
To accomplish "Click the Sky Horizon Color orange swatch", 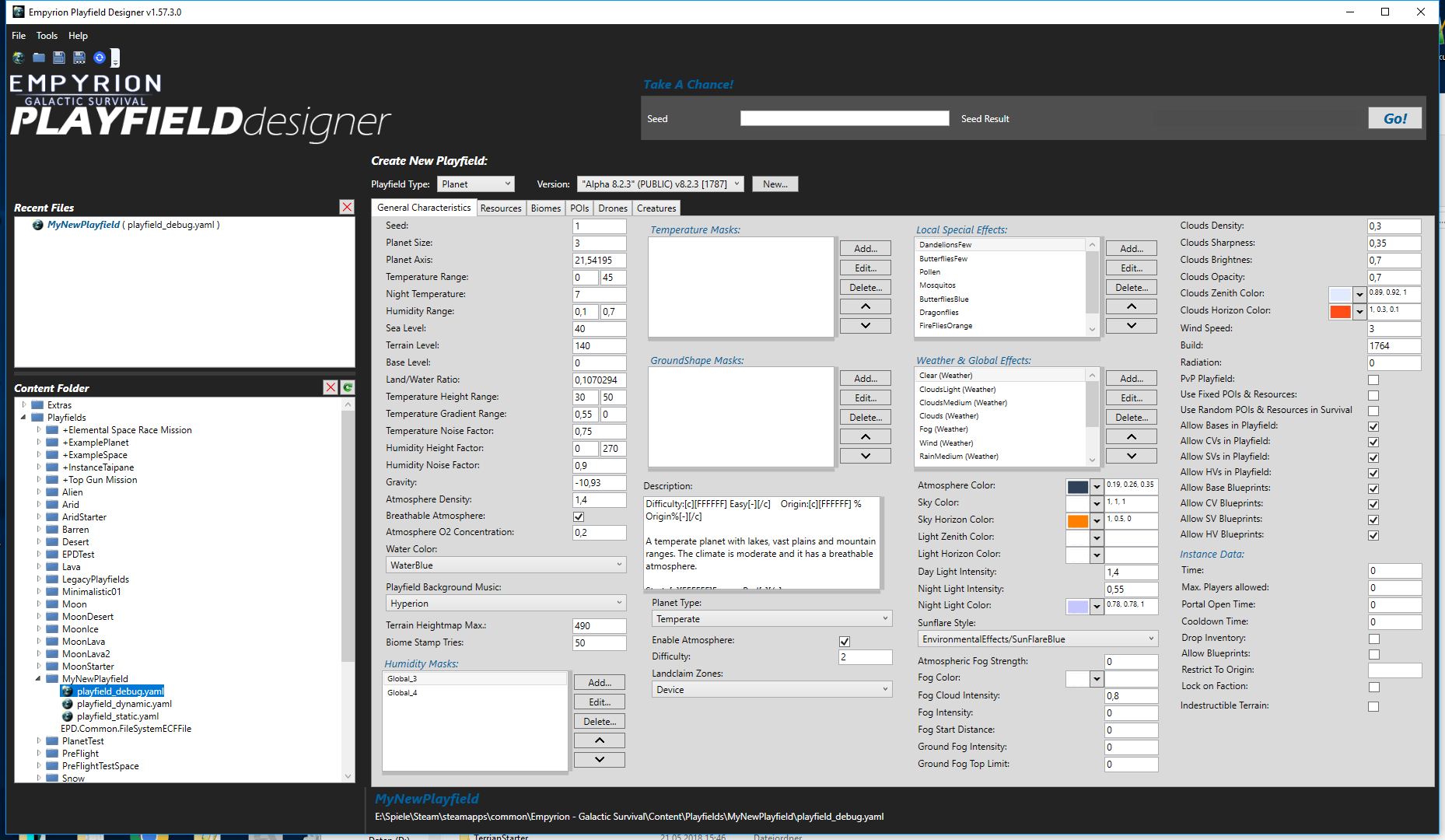I will (1078, 521).
